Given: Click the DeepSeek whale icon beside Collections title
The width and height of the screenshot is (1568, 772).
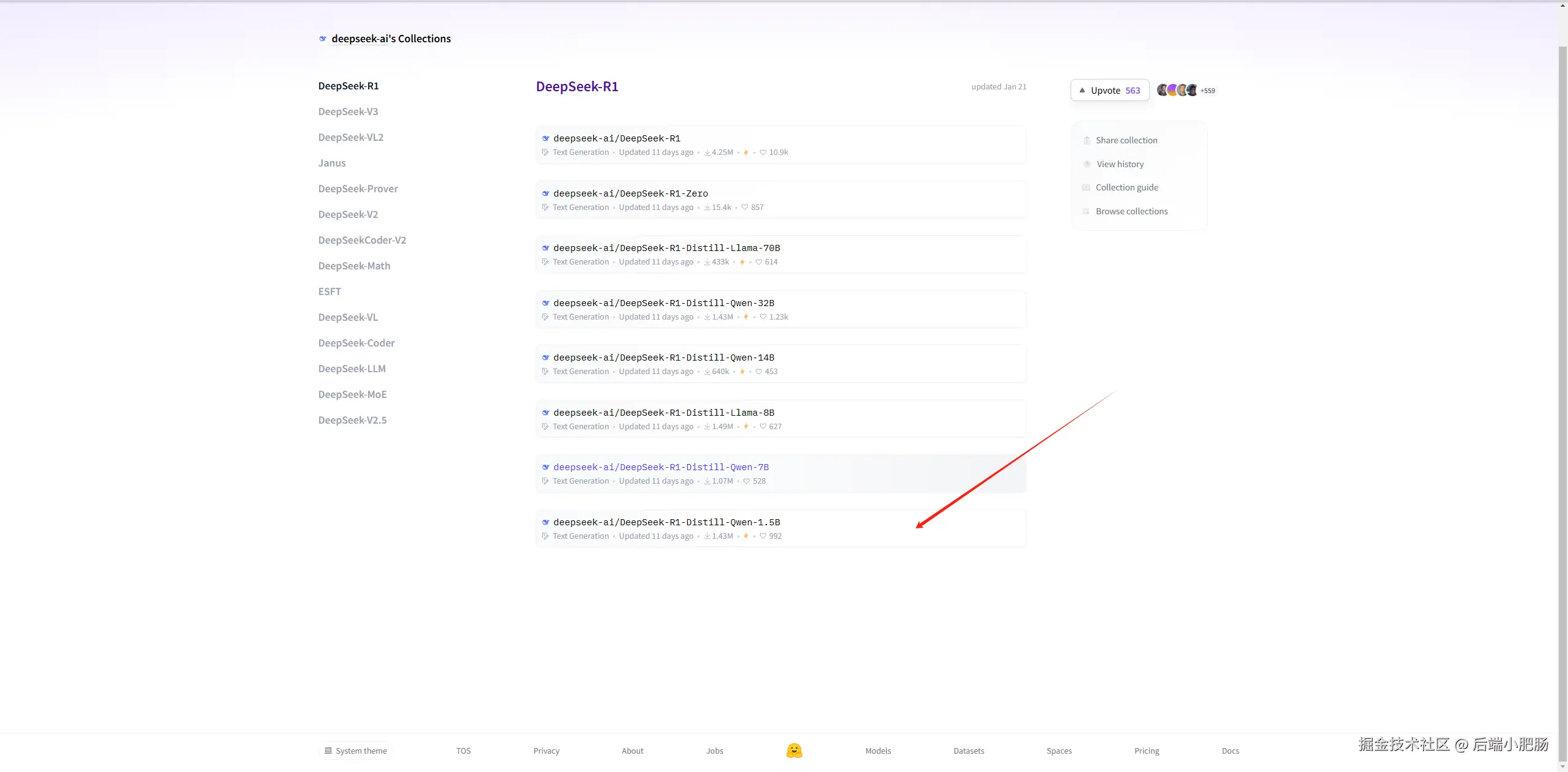Looking at the screenshot, I should pos(323,39).
